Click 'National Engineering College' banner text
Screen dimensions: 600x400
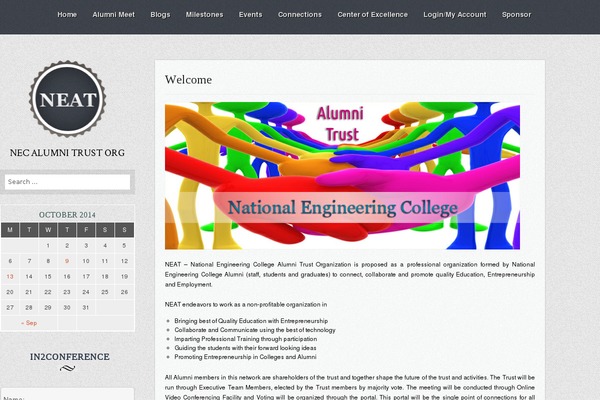point(343,208)
